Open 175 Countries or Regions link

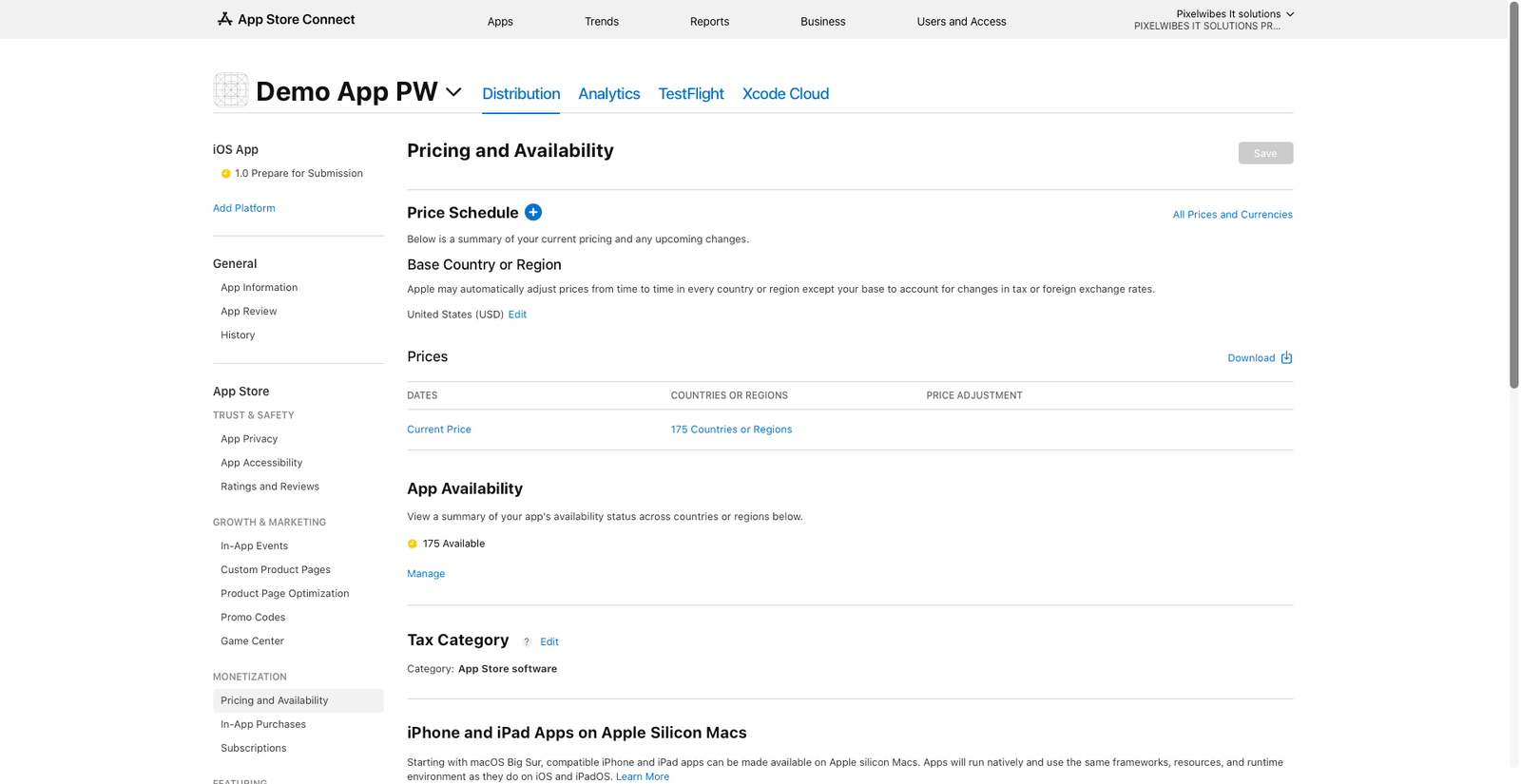(x=731, y=430)
